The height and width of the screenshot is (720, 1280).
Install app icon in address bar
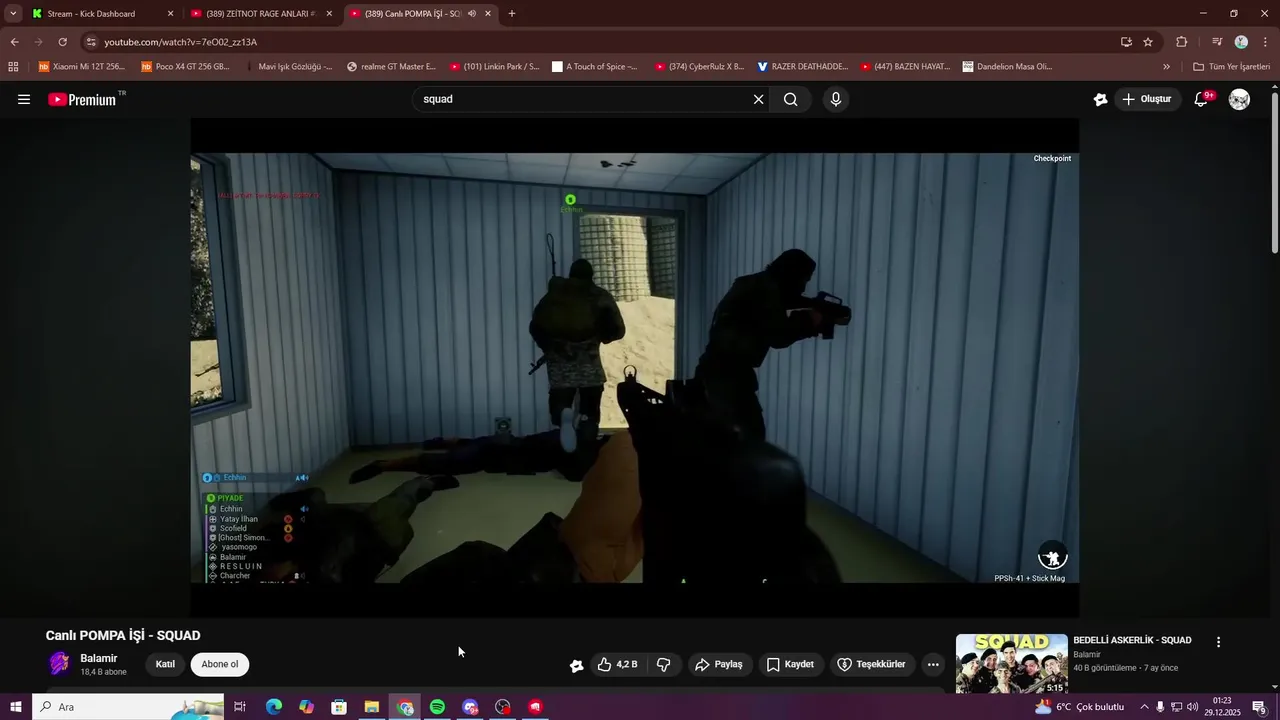(1126, 42)
